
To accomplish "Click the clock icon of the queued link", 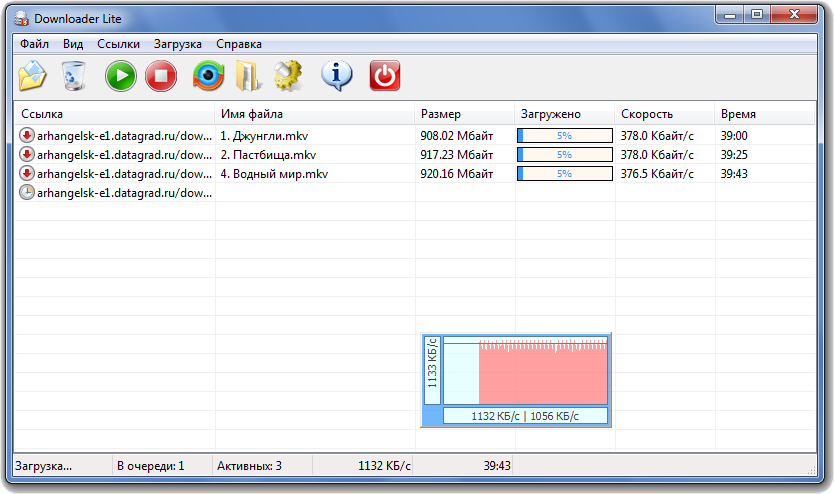I will tap(27, 192).
